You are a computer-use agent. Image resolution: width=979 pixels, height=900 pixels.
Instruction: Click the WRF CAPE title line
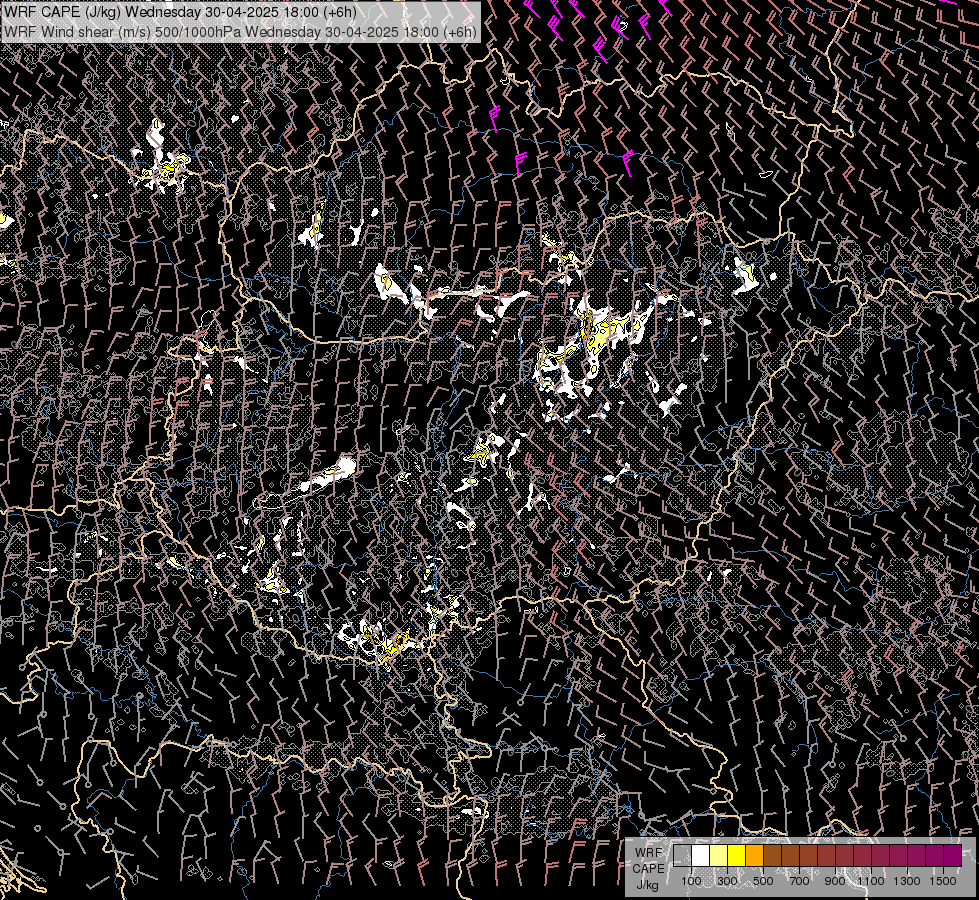click(x=180, y=12)
